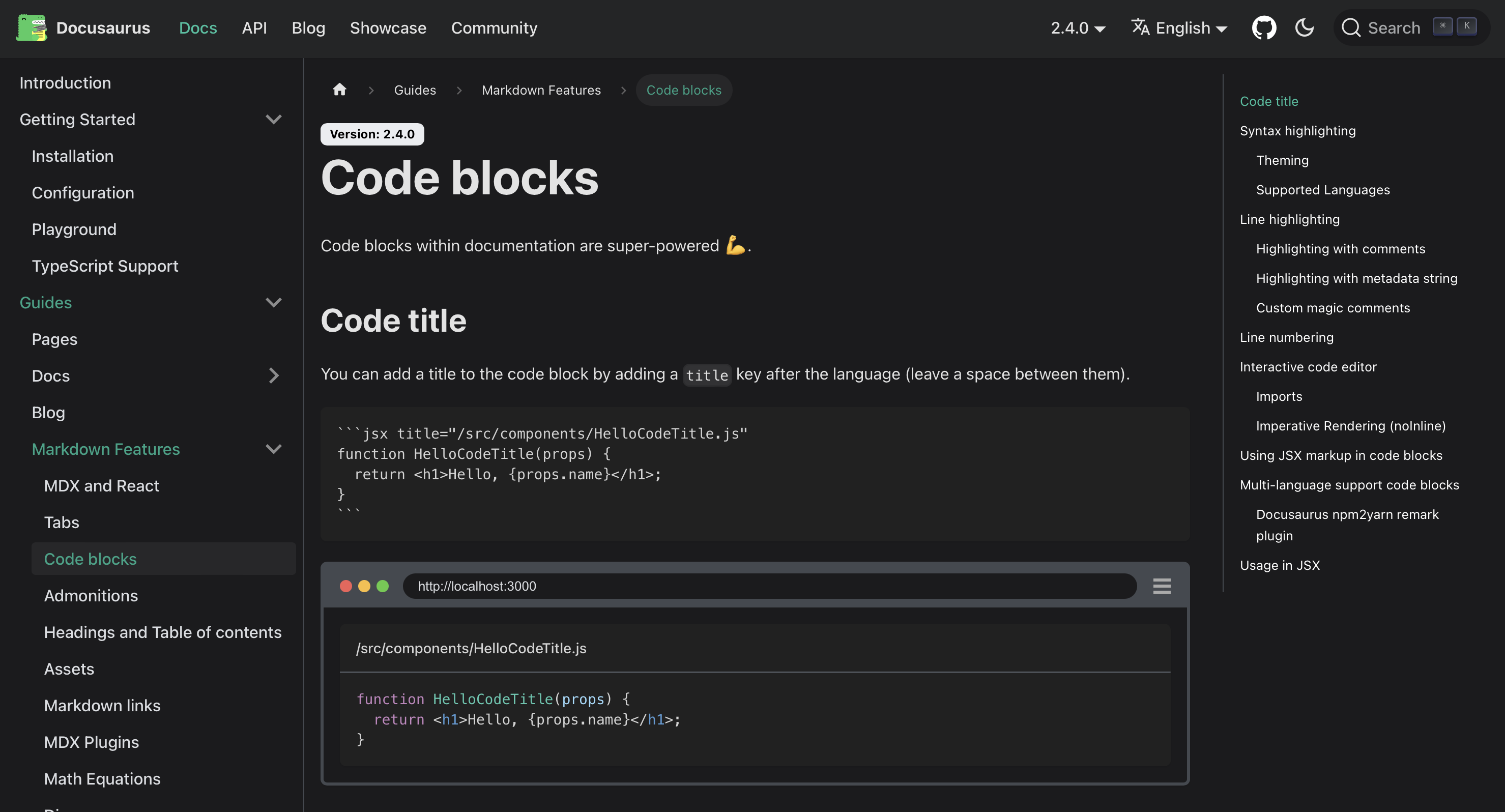Screen dimensions: 1505x812
Task: Open the English language dropdown
Action: (1179, 28)
